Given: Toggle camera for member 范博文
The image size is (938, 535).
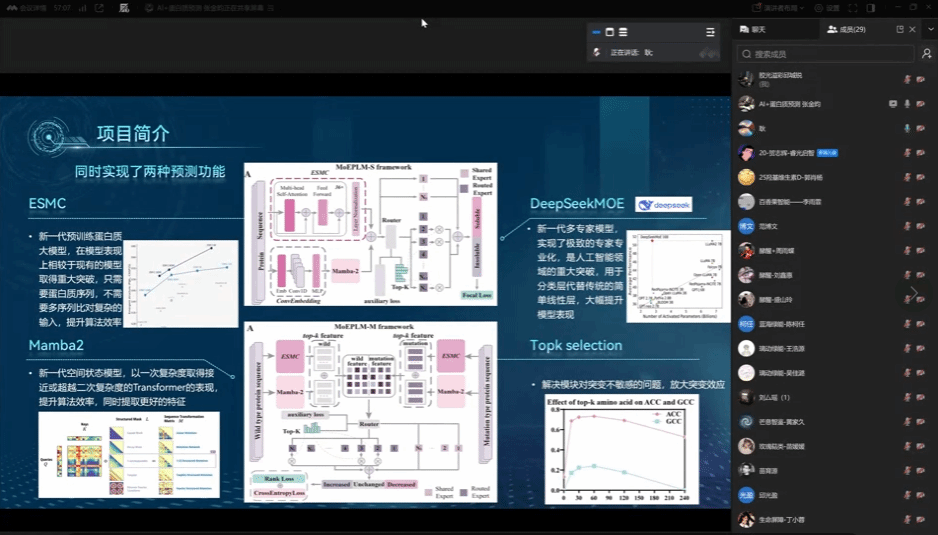Looking at the screenshot, I should tap(921, 226).
